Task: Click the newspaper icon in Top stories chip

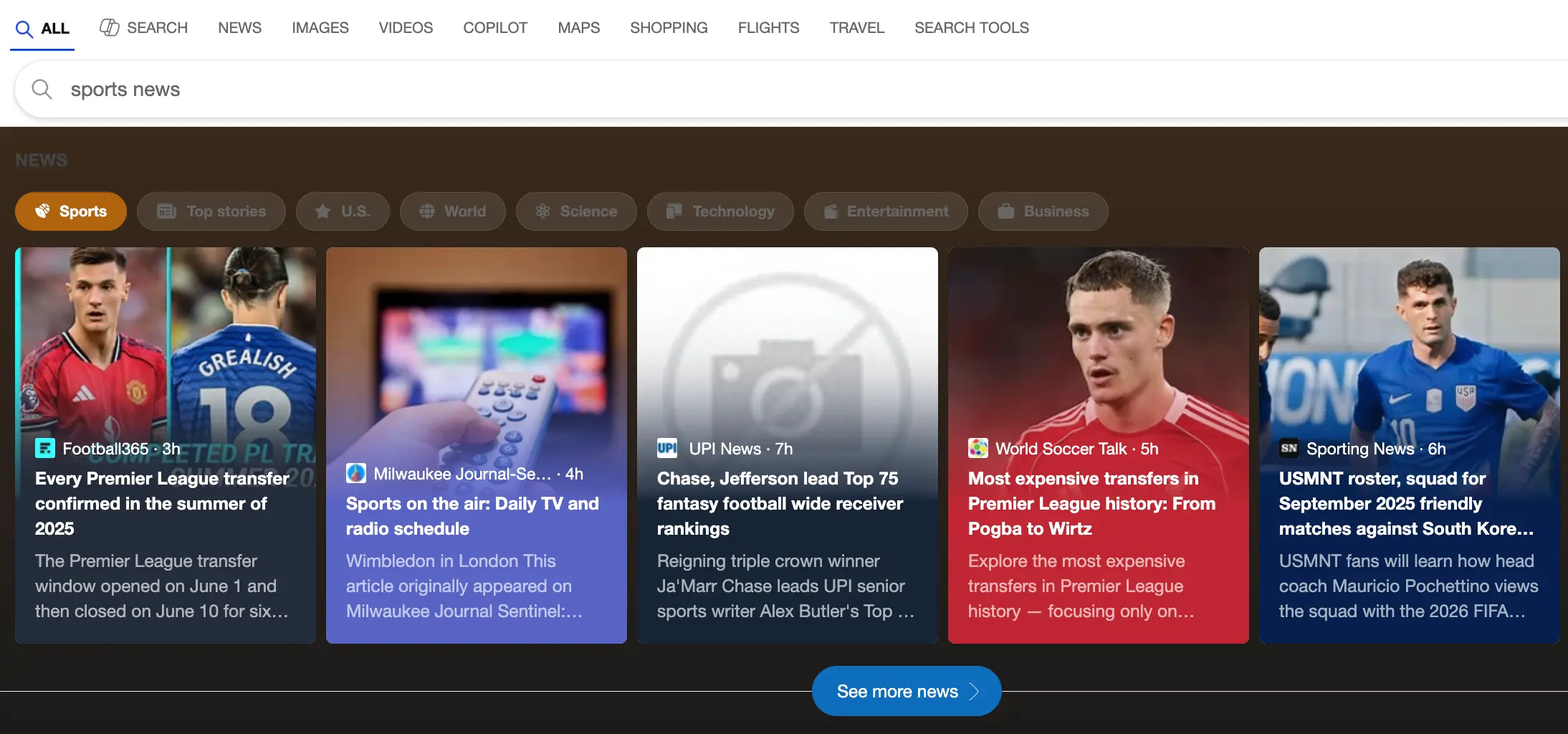Action: pos(166,211)
